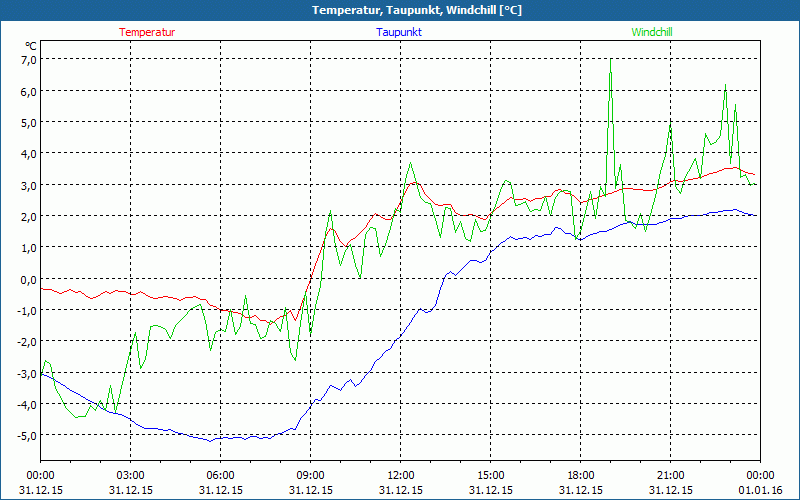Click the -3,0 y-axis value
The image size is (800, 500).
click(x=28, y=373)
